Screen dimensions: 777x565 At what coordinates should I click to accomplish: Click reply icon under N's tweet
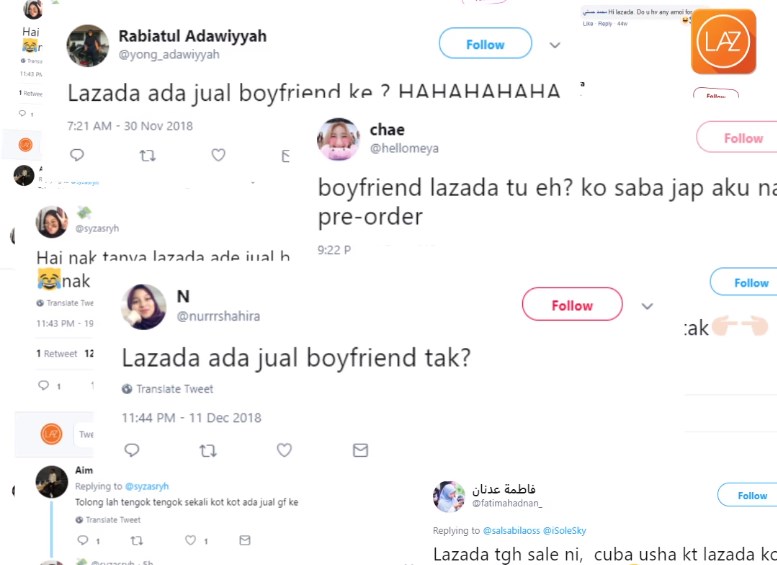(132, 450)
